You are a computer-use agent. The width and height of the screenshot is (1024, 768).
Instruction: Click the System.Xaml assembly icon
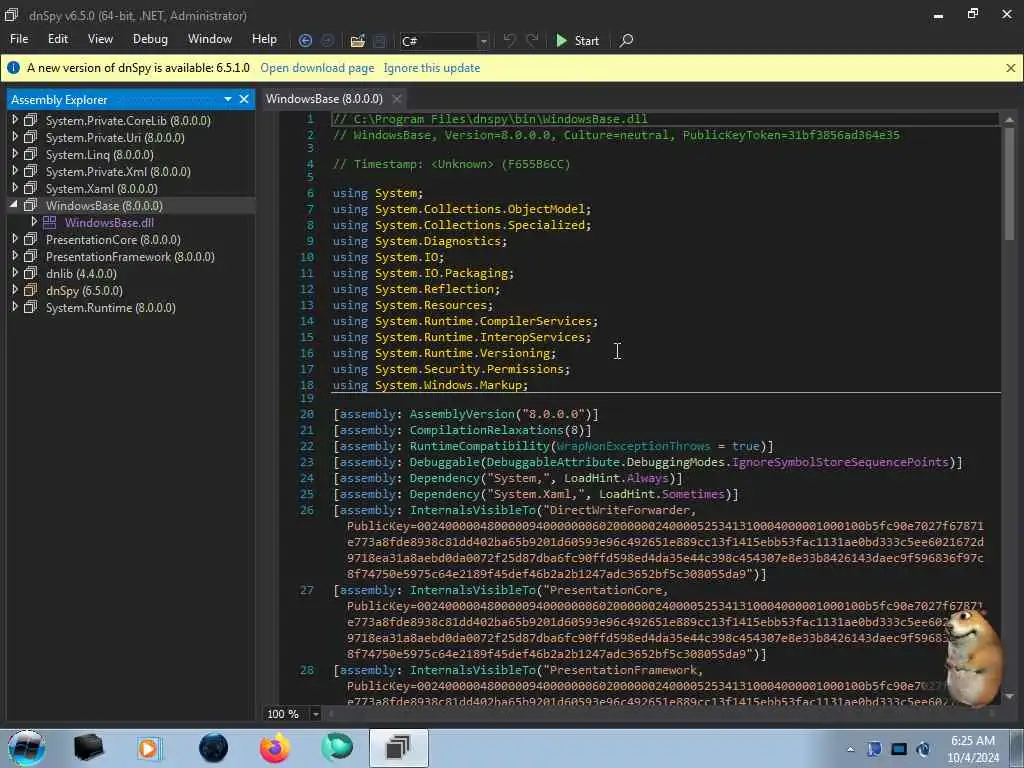coord(31,188)
